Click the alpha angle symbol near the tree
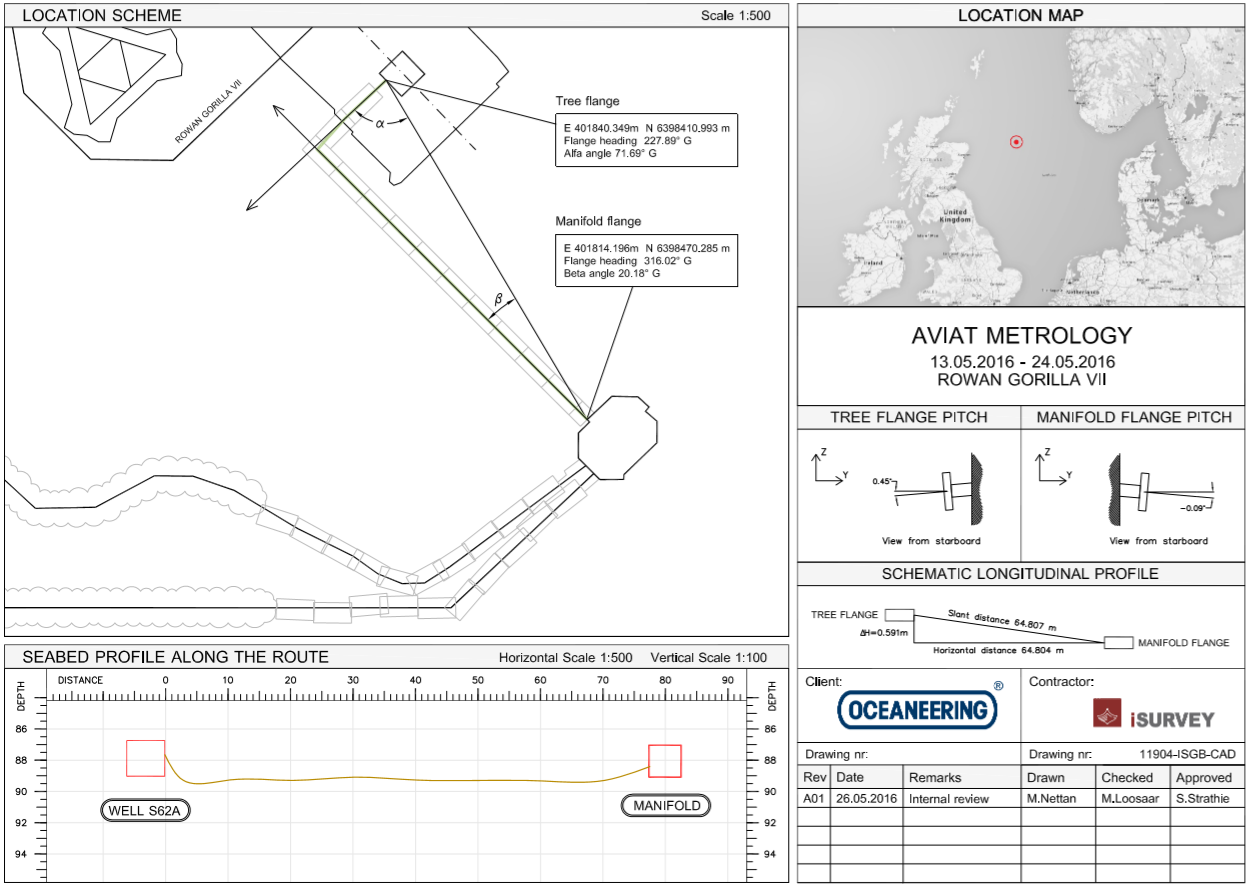 tap(380, 123)
